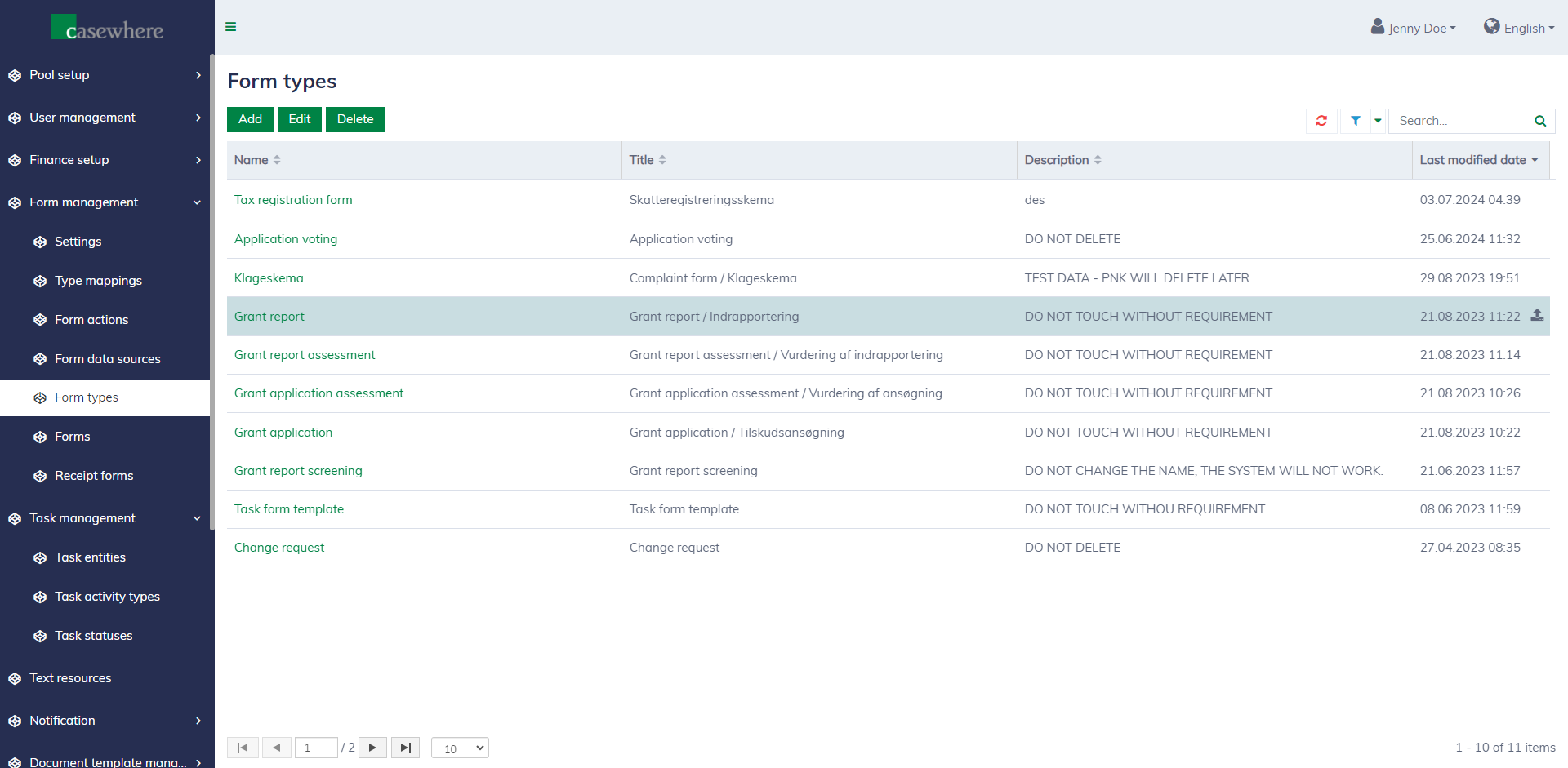Go to the next page arrow
Viewport: 1568px width, 768px height.
pos(372,748)
